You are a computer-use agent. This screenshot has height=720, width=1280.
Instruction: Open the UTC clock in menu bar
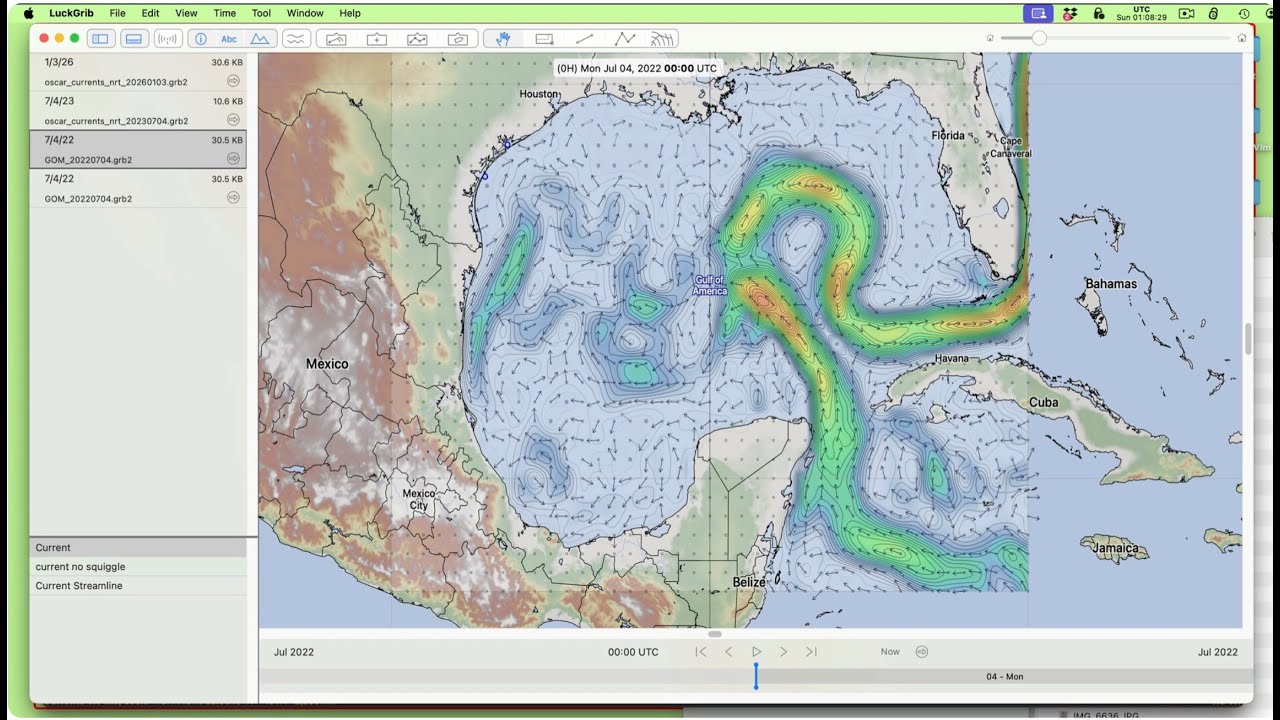tap(1141, 13)
